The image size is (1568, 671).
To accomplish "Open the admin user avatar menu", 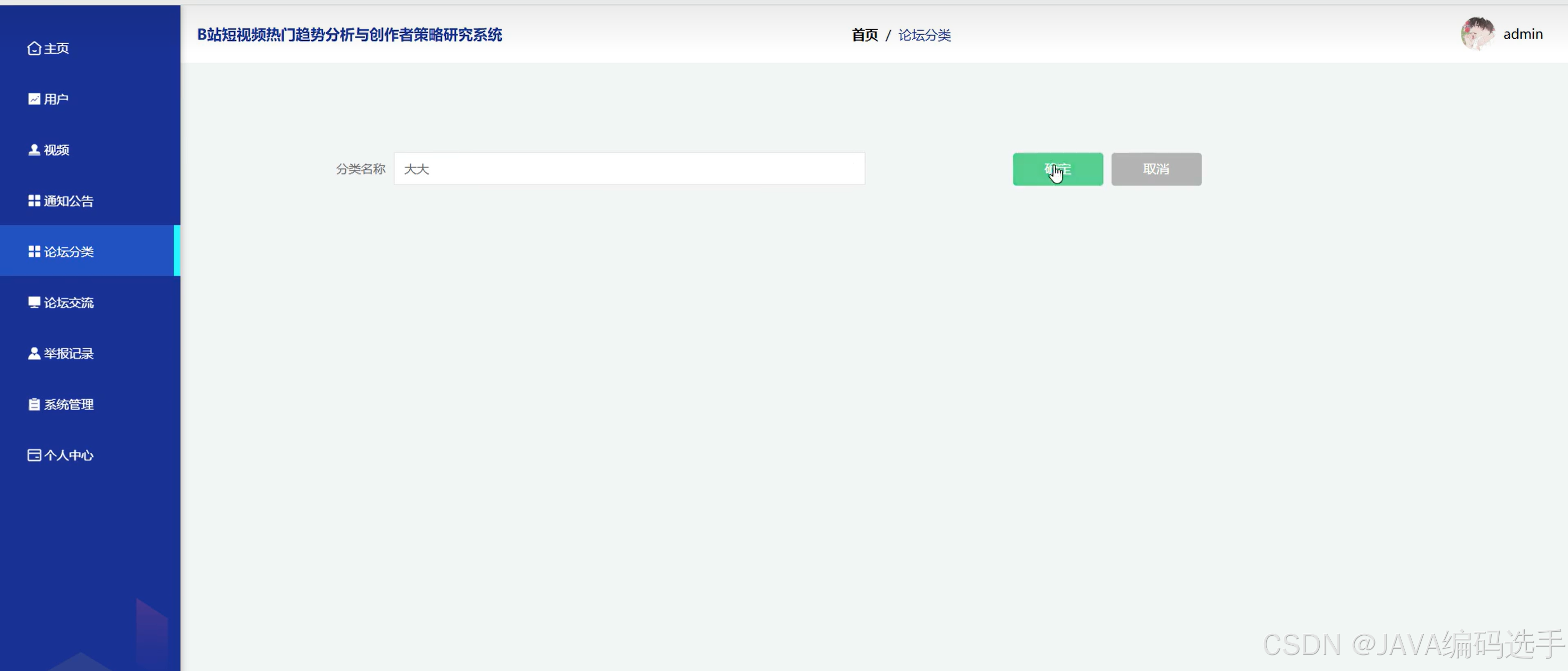I will coord(1478,34).
